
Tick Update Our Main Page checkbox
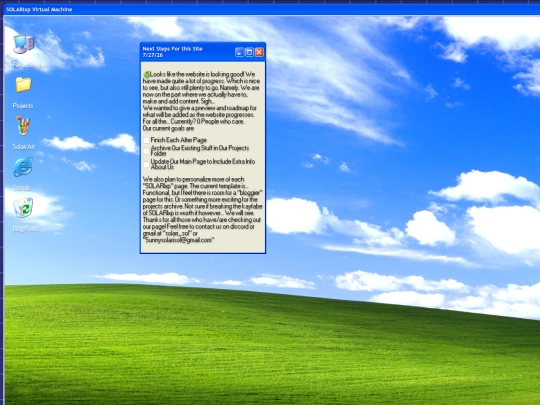146,164
